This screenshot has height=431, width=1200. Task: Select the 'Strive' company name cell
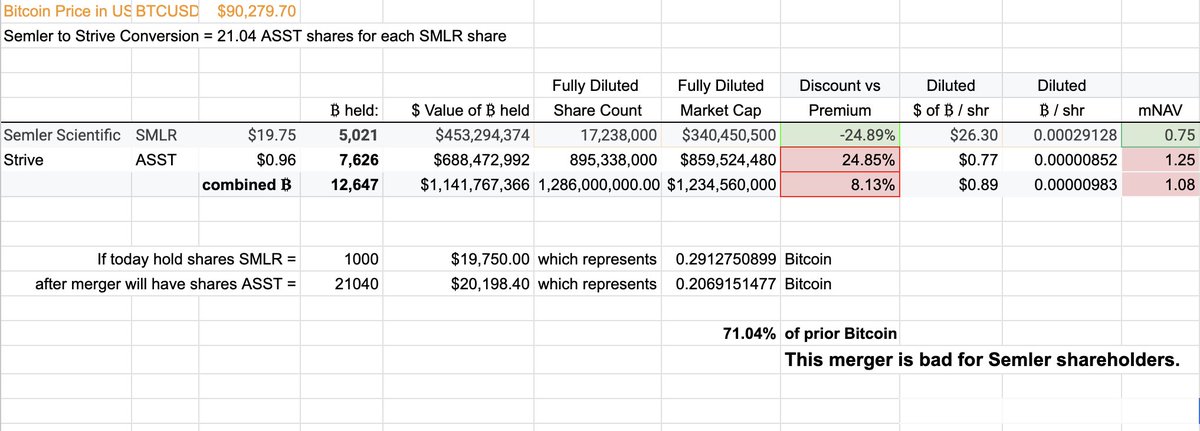66,158
